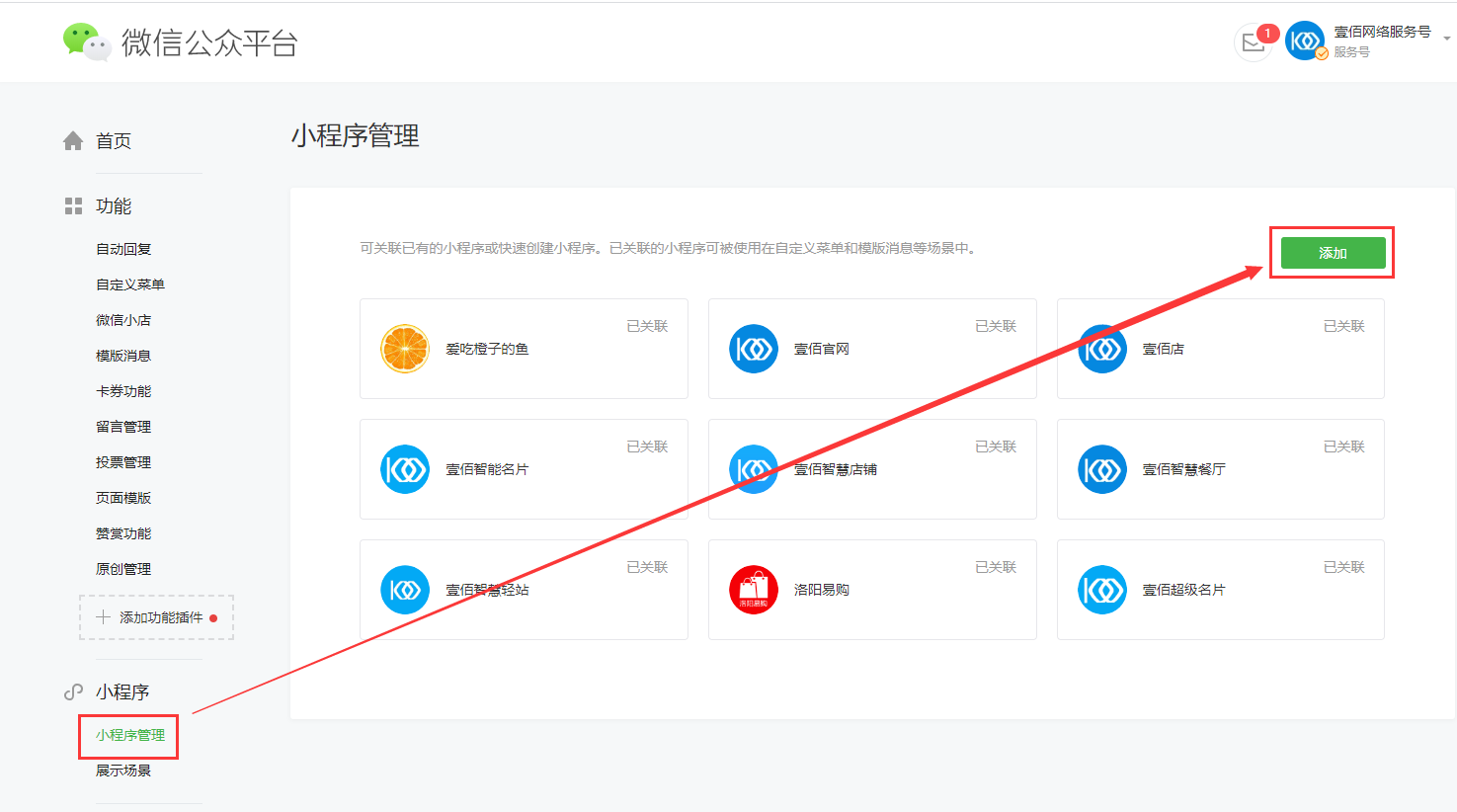1457x812 pixels.
Task: Click the 功能 section header
Action: tap(114, 205)
